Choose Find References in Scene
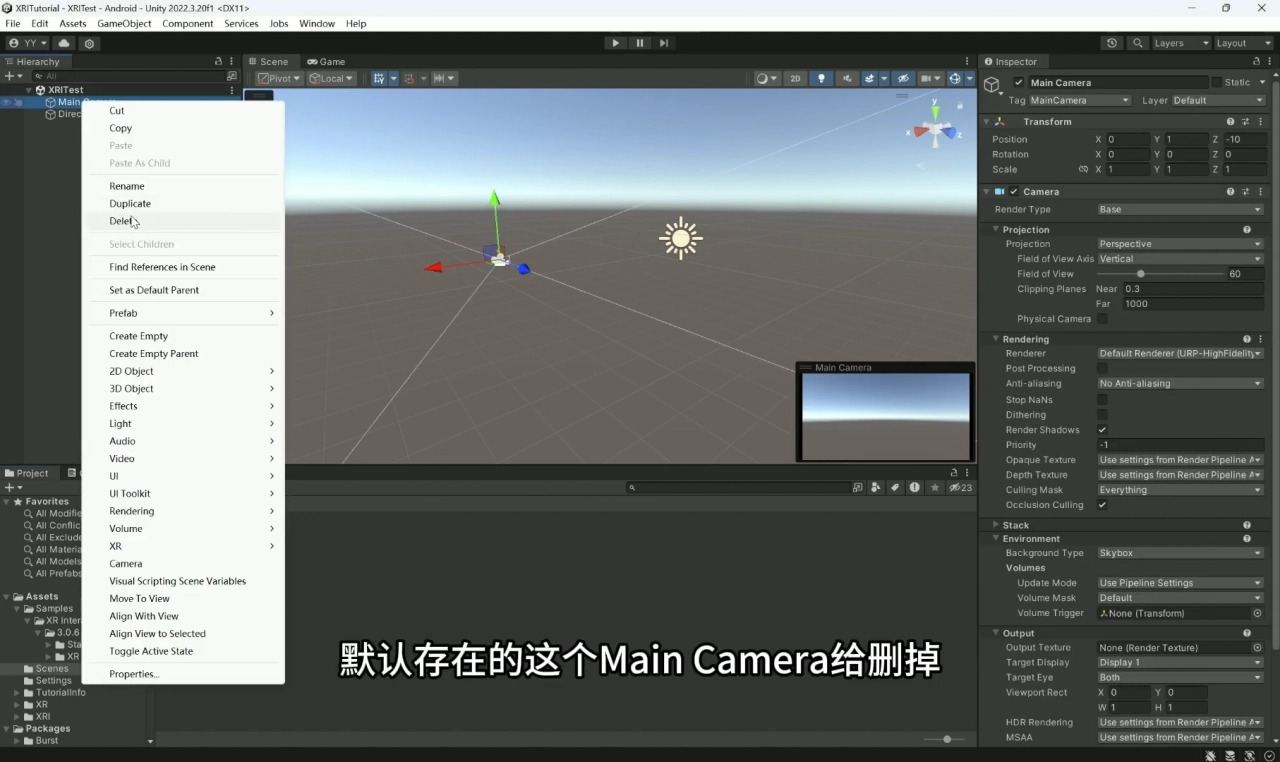The image size is (1280, 762). 184,267
